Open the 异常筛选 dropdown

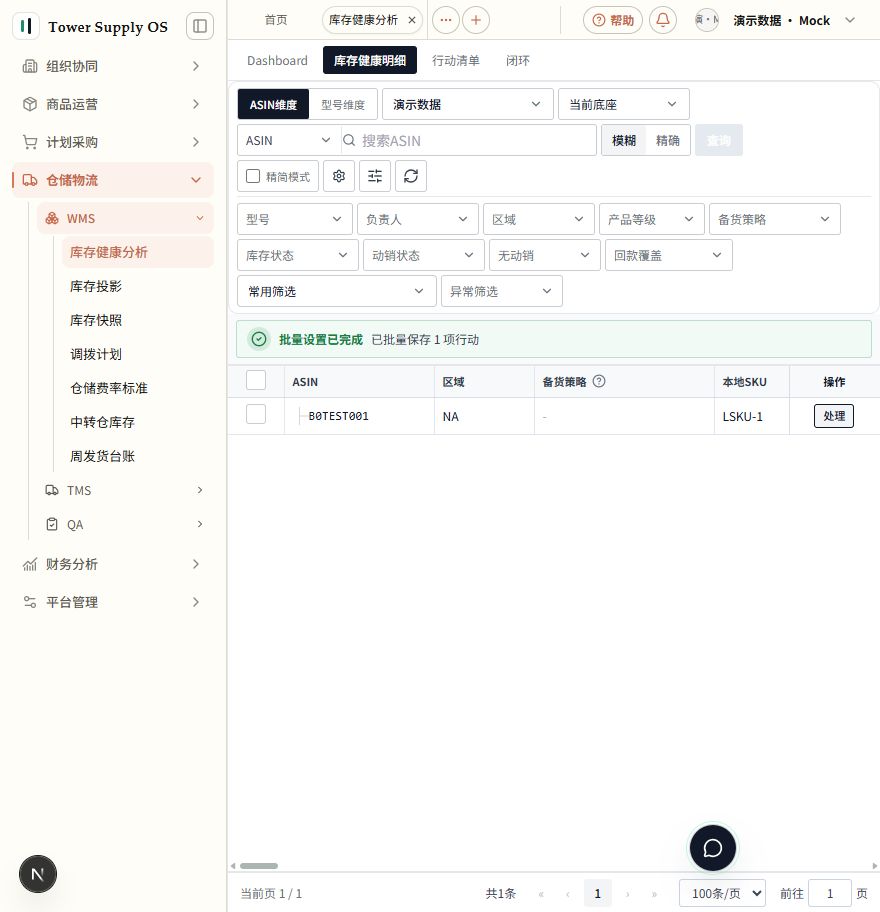[x=502, y=291]
